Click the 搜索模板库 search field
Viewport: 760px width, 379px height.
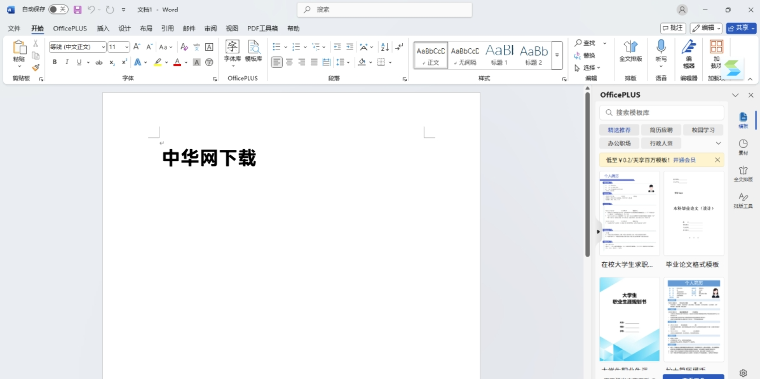click(x=662, y=112)
